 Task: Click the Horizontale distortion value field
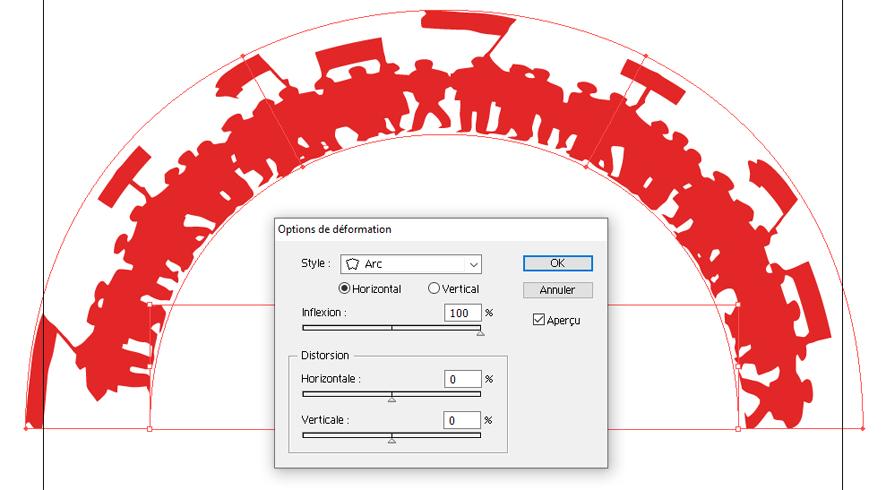pos(463,379)
